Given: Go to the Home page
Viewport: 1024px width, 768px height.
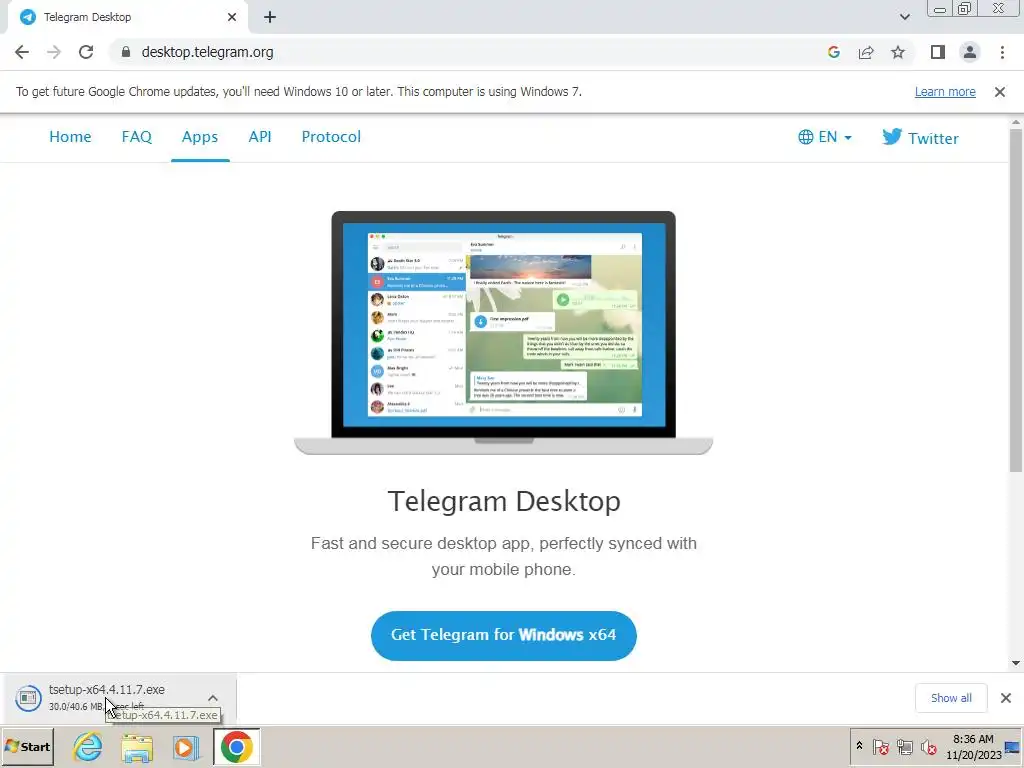Looking at the screenshot, I should pos(71,136).
